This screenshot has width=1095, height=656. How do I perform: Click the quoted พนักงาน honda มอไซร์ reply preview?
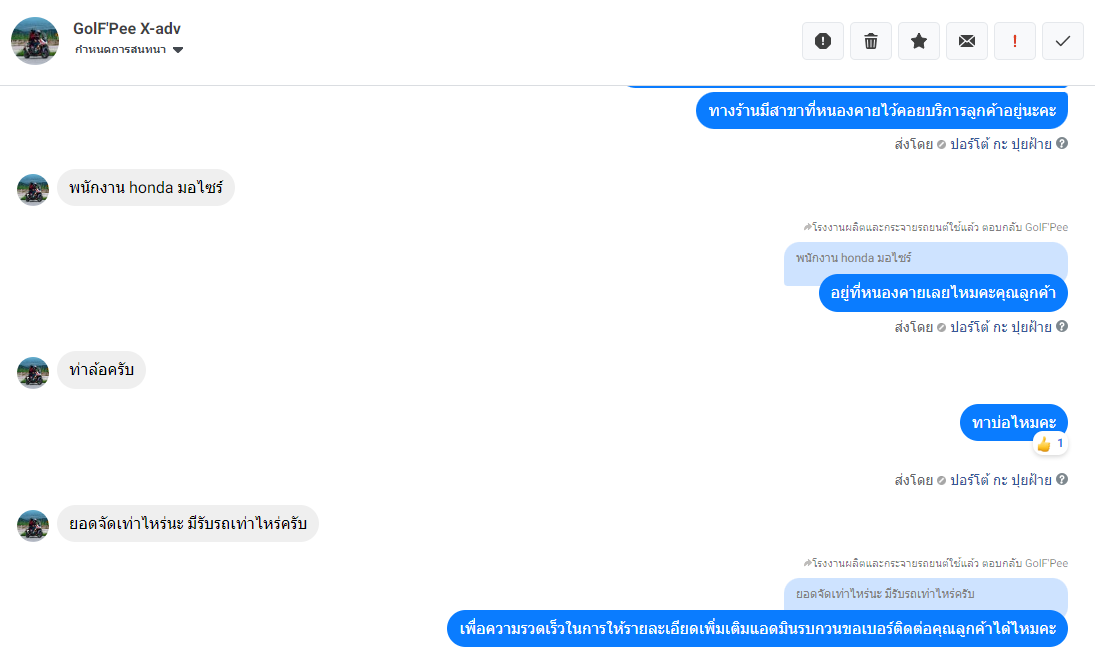(x=925, y=258)
